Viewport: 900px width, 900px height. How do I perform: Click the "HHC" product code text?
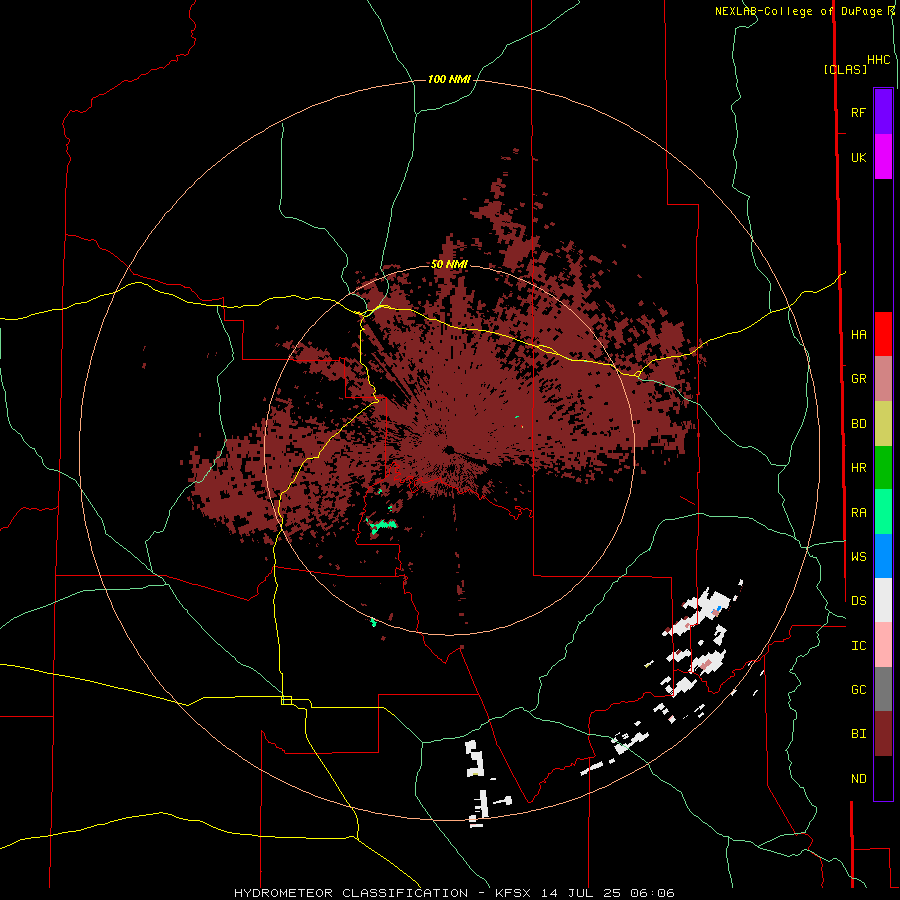pyautogui.click(x=878, y=60)
